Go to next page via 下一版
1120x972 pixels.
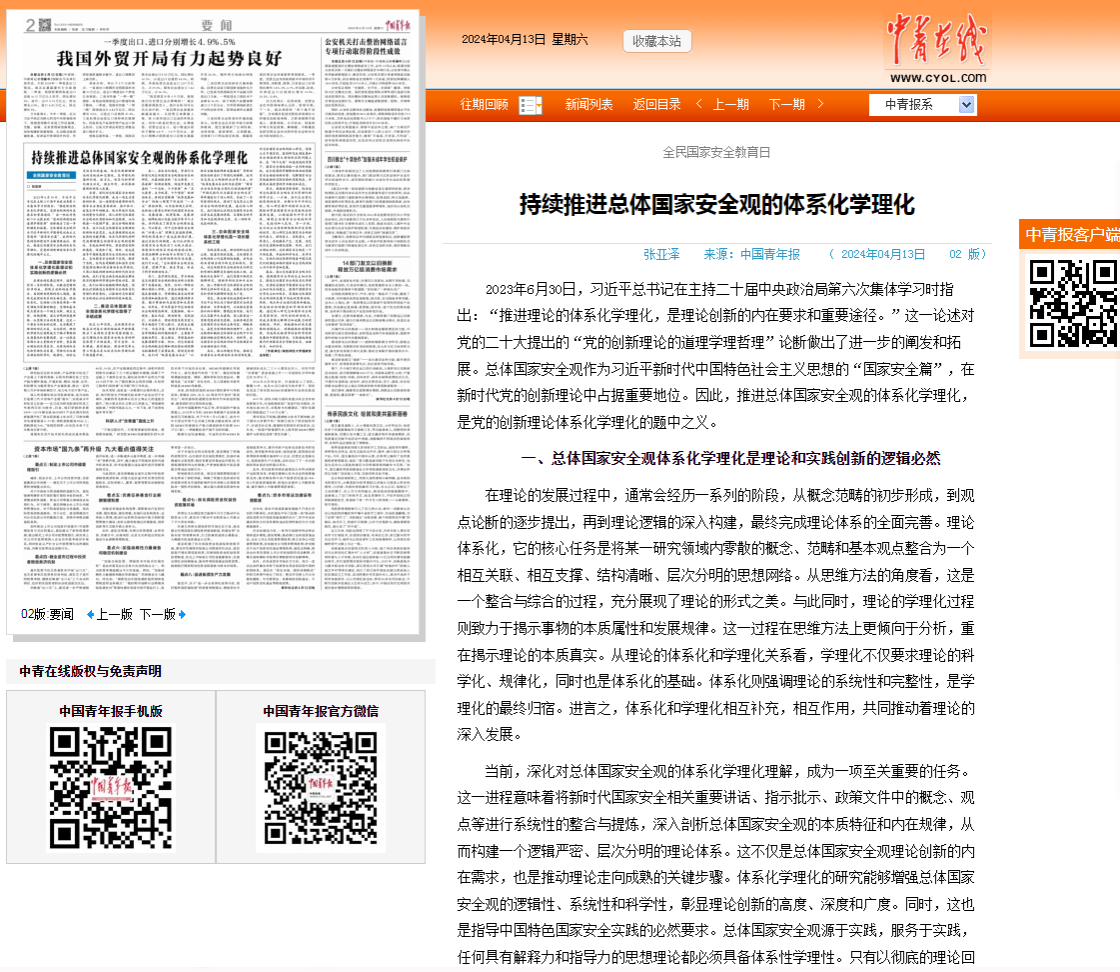pos(157,614)
